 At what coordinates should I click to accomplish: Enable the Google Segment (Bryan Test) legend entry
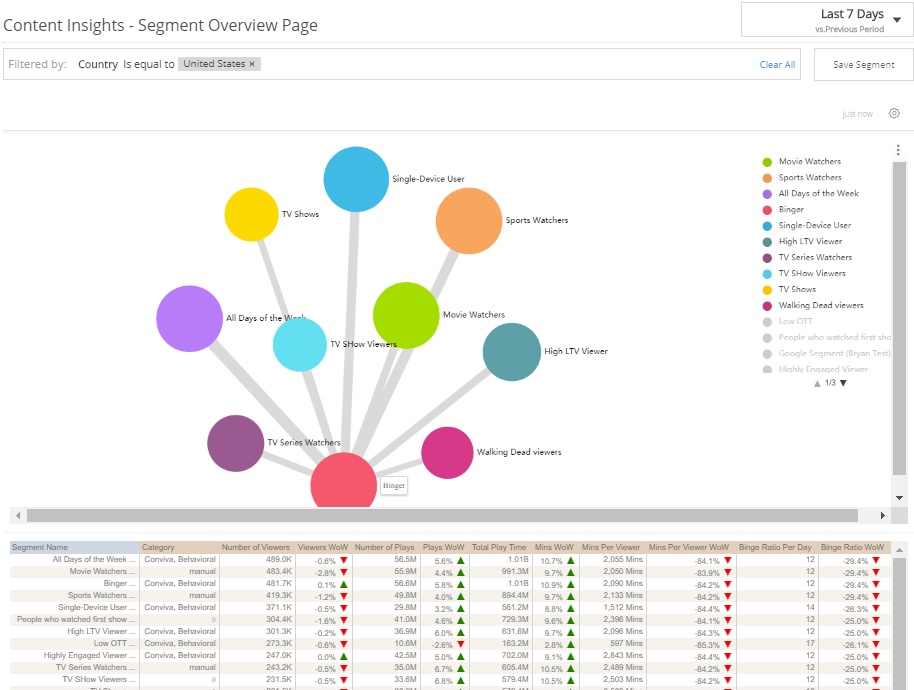(827, 353)
